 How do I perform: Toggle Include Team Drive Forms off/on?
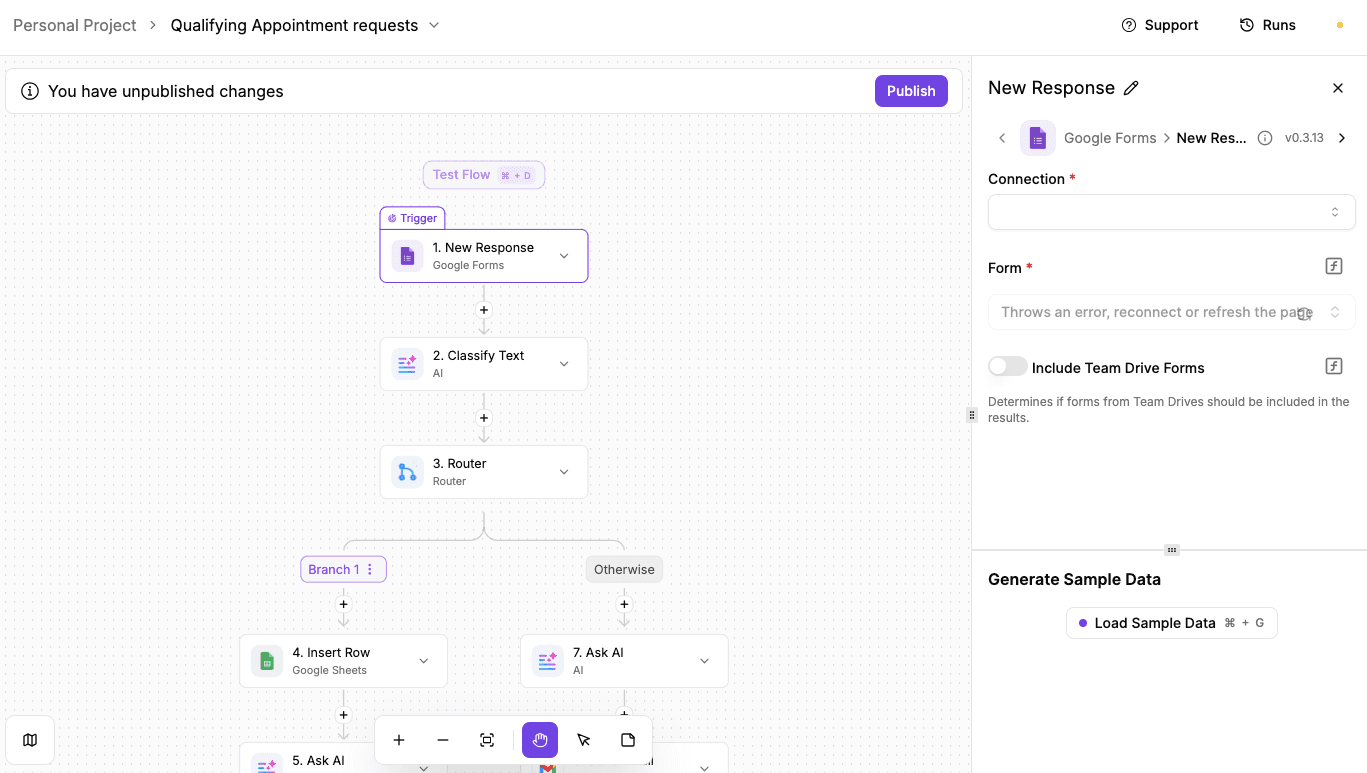tap(1007, 366)
